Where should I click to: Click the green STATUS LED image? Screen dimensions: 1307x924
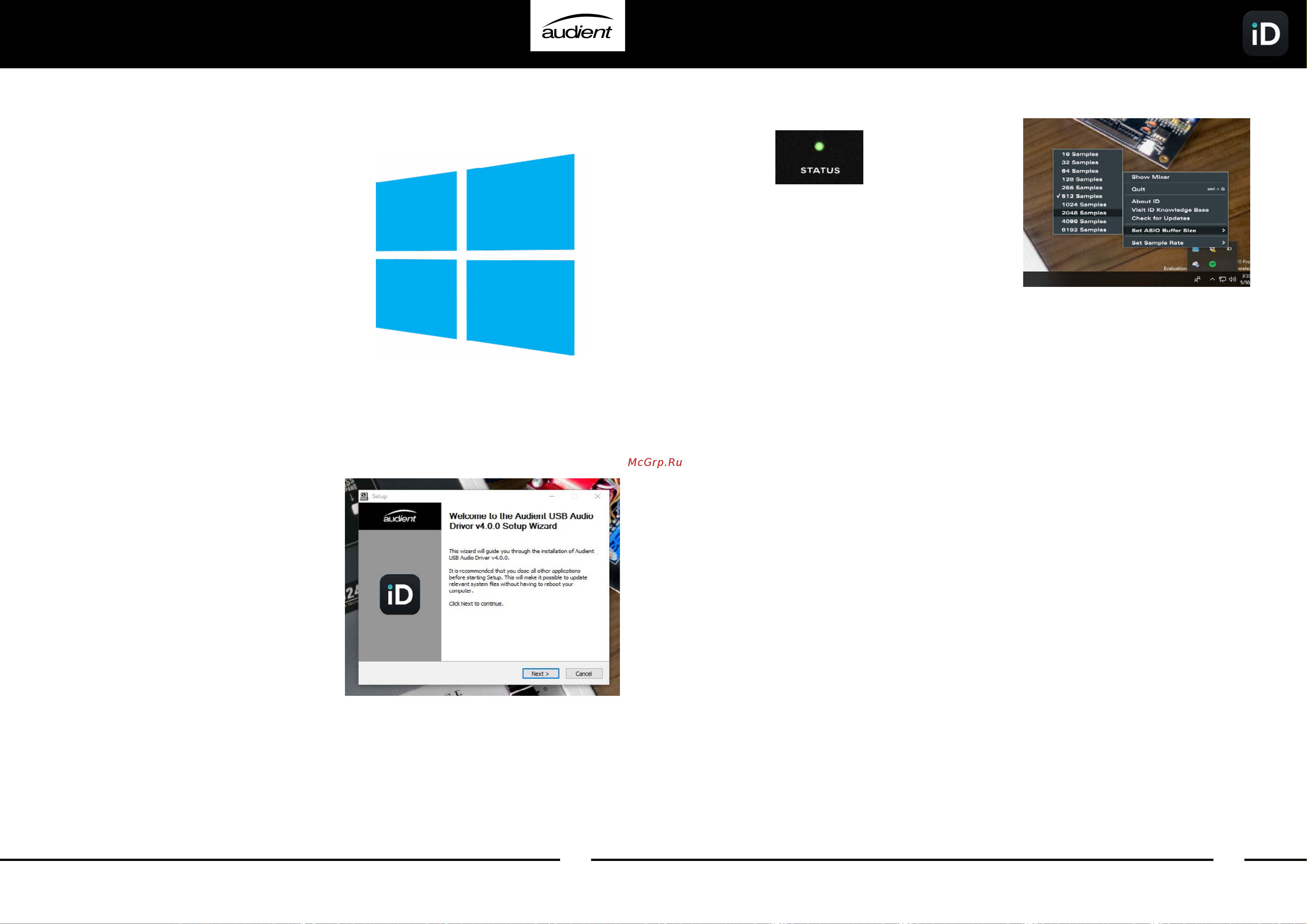tap(819, 157)
